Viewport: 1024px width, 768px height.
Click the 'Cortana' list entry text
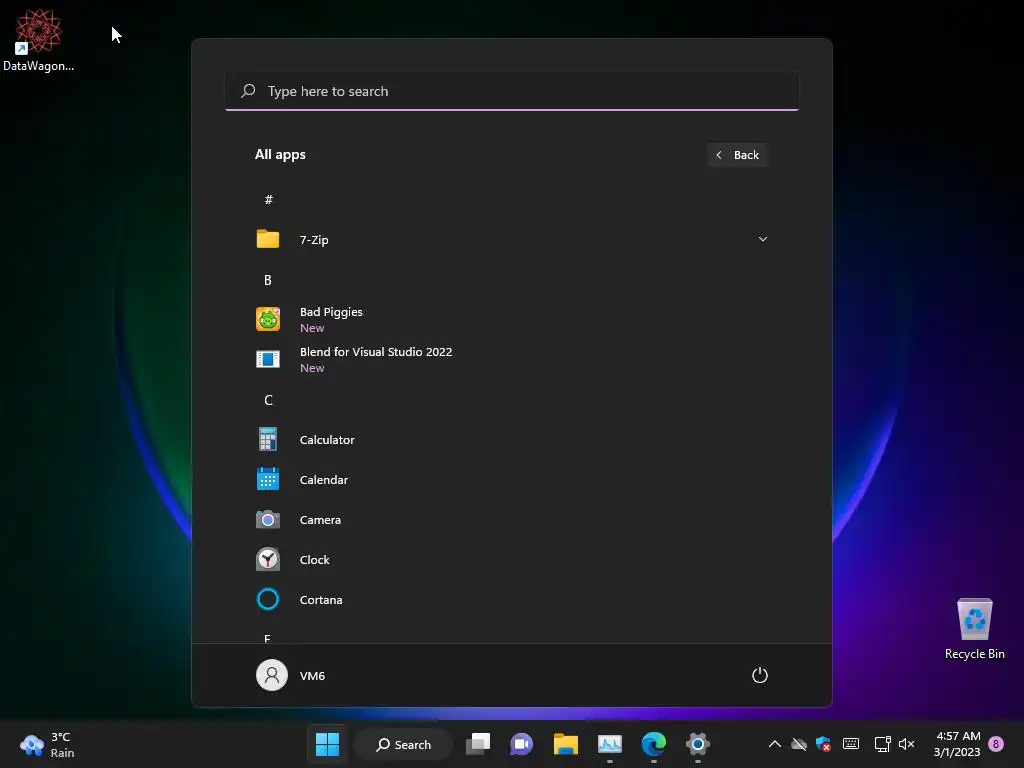(x=321, y=600)
